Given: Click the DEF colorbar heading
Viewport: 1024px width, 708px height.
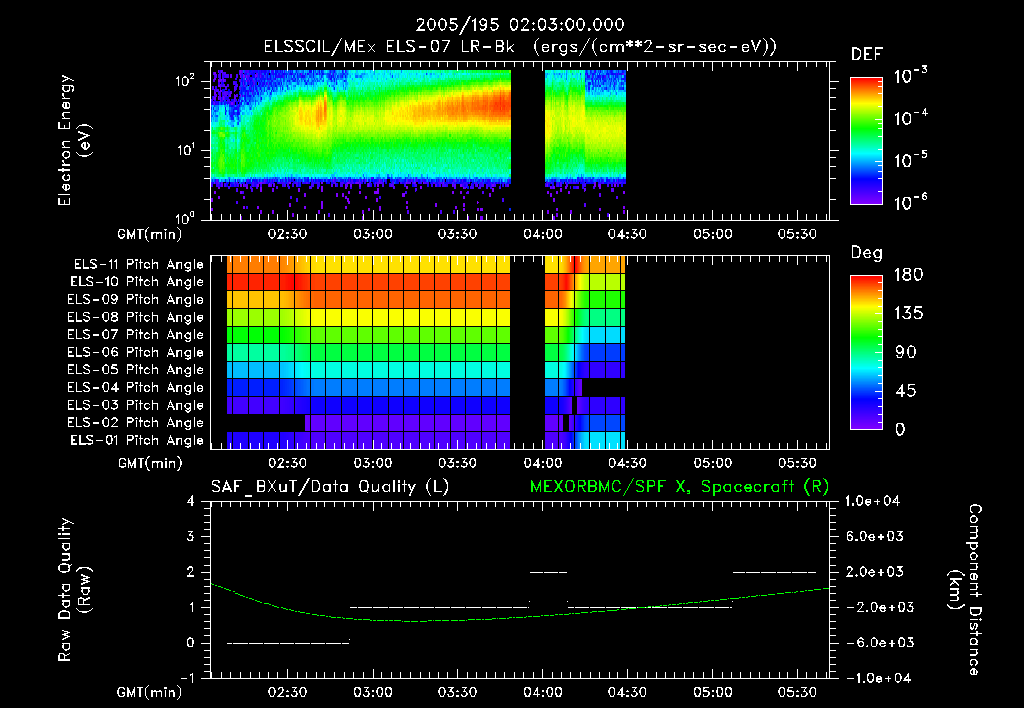Looking at the screenshot, I should [x=867, y=55].
